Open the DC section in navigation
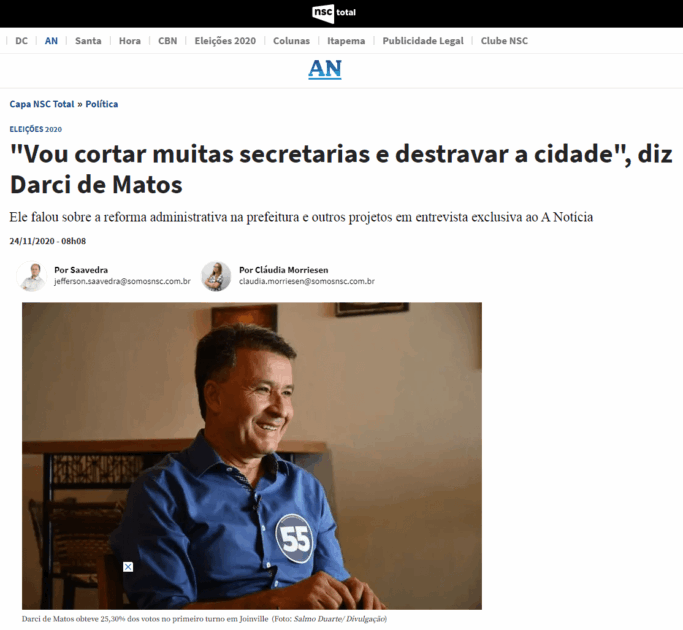Image resolution: width=683 pixels, height=630 pixels. (21, 41)
